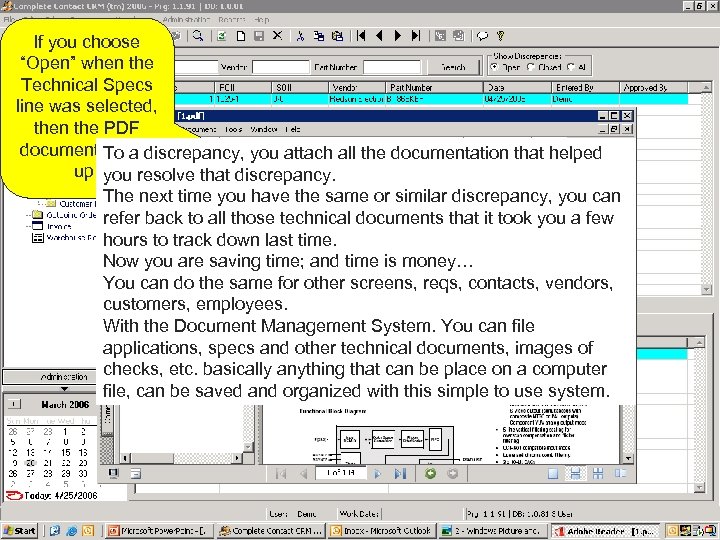Select All discrepancies radio button
The width and height of the screenshot is (720, 540).
571,67
